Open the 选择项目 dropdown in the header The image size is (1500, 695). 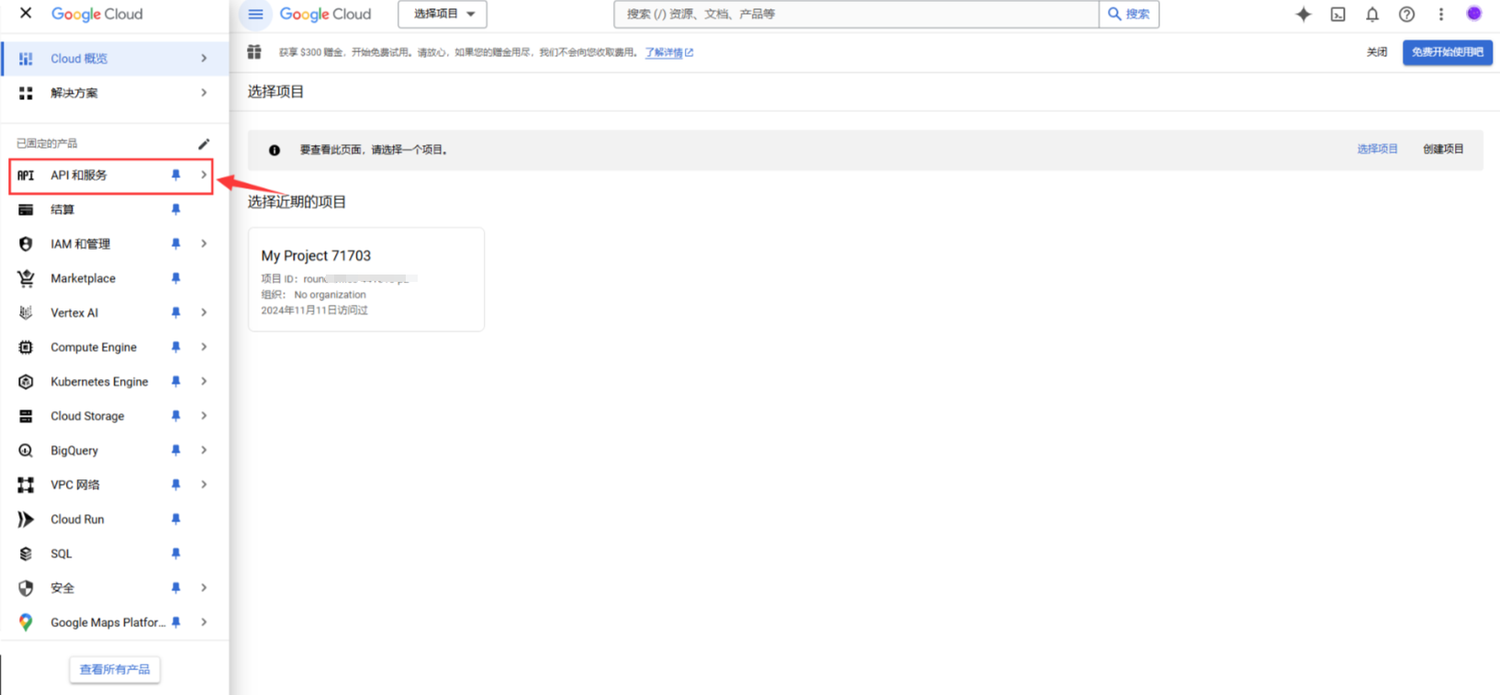pyautogui.click(x=443, y=14)
